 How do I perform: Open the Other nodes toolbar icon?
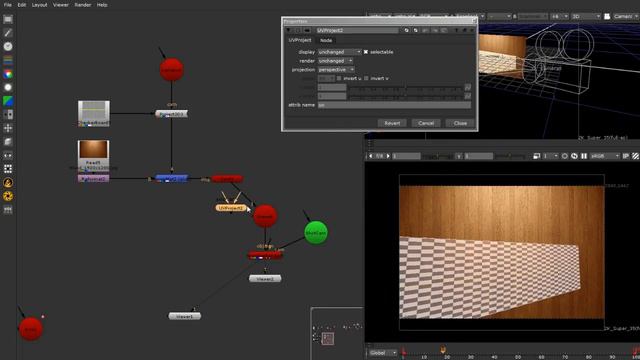pos(8,210)
